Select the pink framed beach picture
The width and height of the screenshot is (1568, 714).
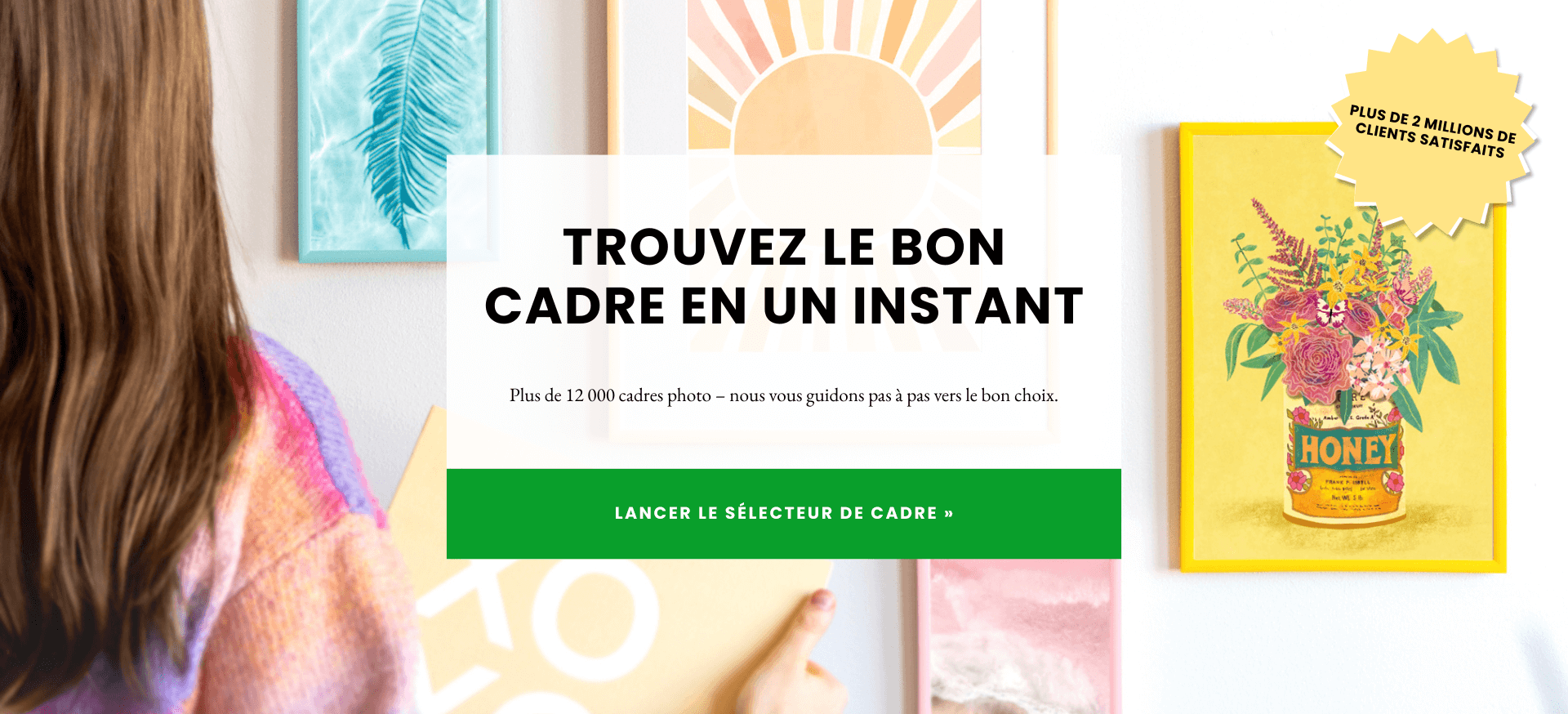1018,636
